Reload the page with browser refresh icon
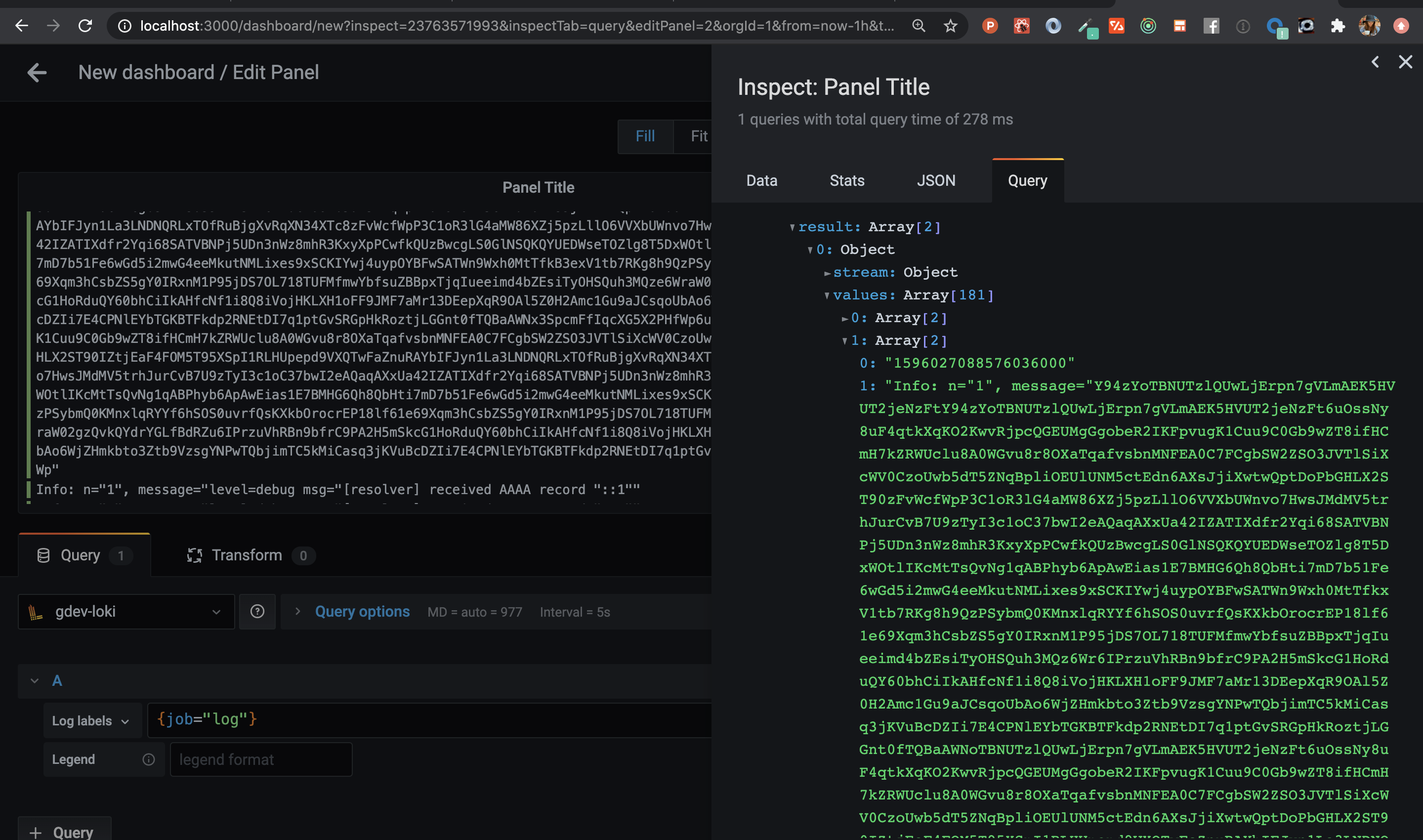1423x840 pixels. pyautogui.click(x=85, y=26)
